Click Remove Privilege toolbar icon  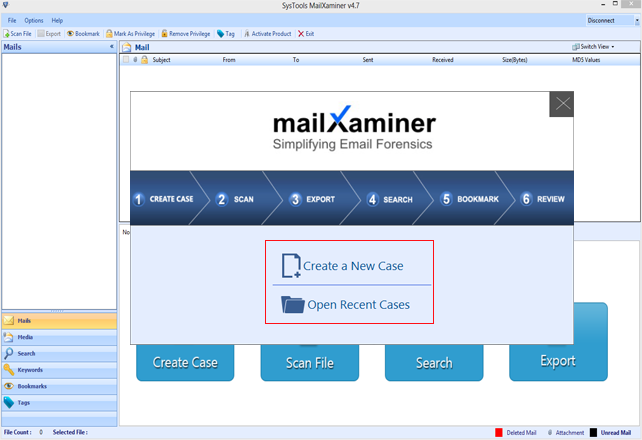tap(164, 34)
